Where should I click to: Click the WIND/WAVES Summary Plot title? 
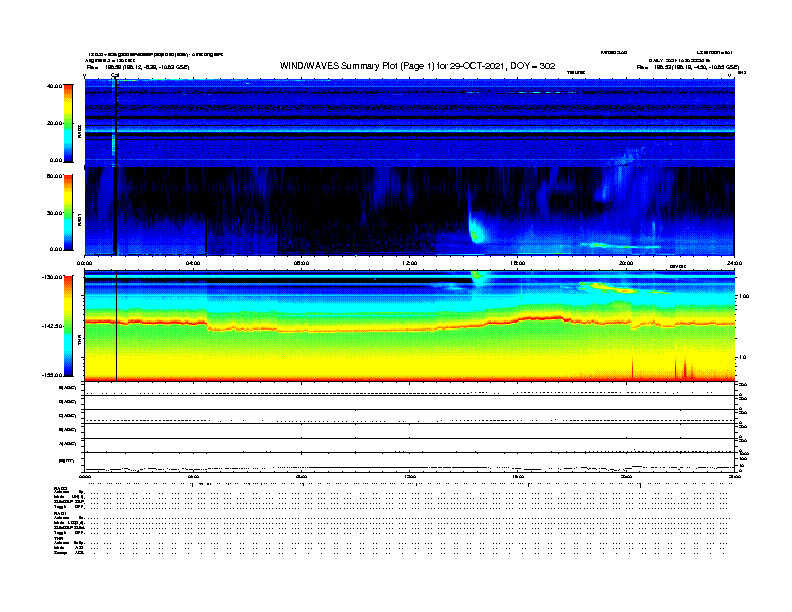[x=417, y=66]
